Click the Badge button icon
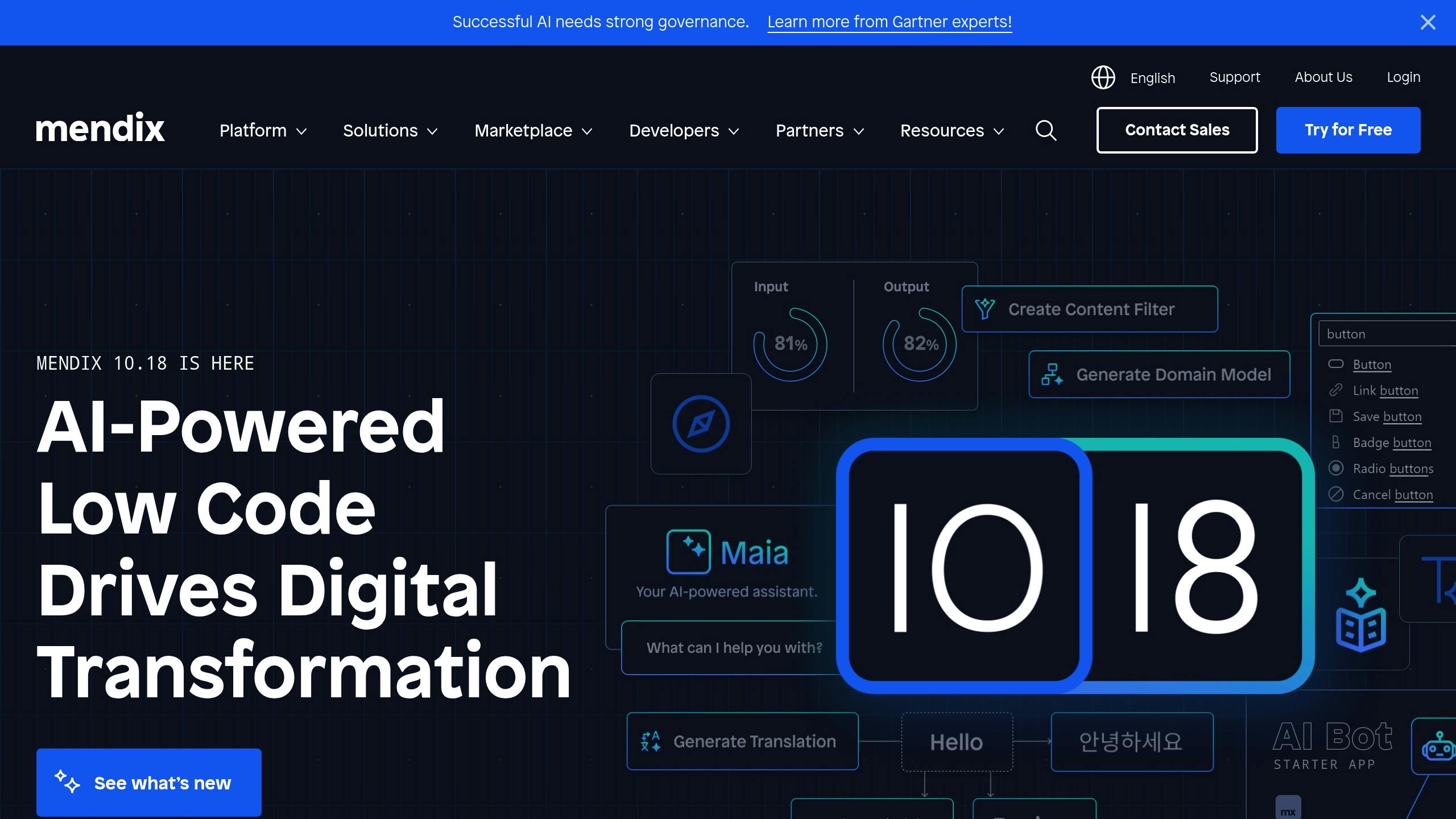This screenshot has height=819, width=1456. [x=1335, y=442]
